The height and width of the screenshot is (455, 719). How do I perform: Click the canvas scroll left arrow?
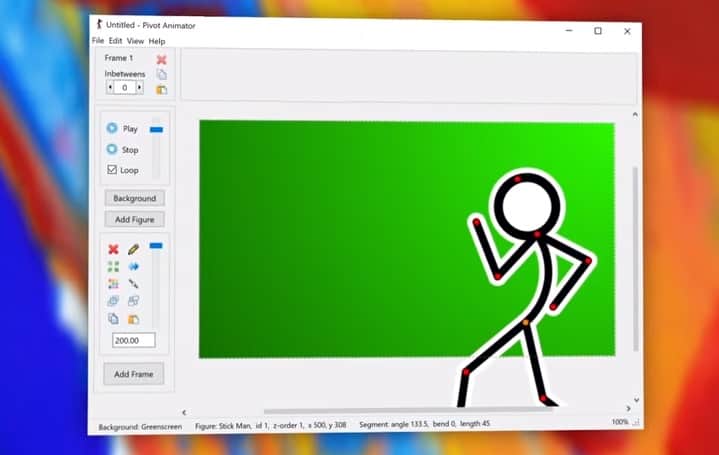(x=184, y=412)
